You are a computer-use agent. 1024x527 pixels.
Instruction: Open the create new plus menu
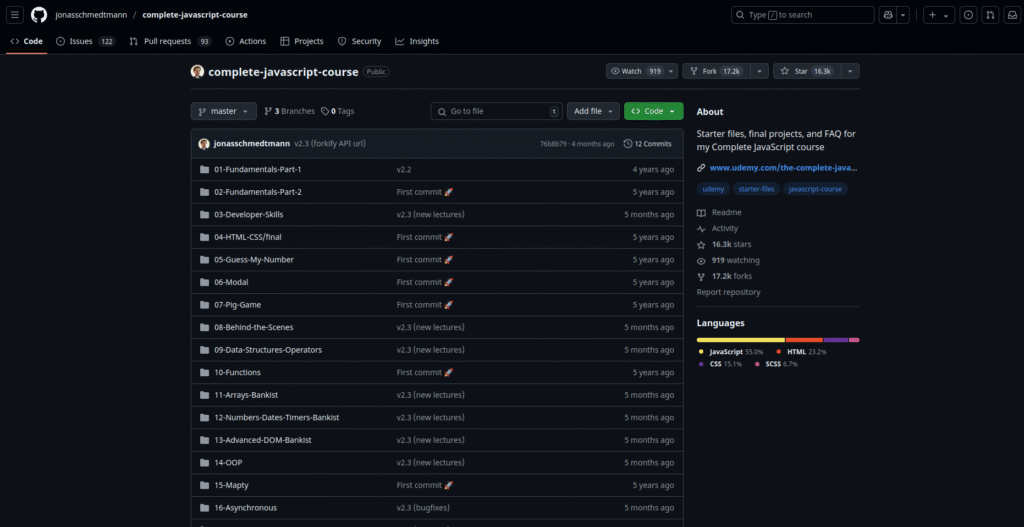pos(939,14)
